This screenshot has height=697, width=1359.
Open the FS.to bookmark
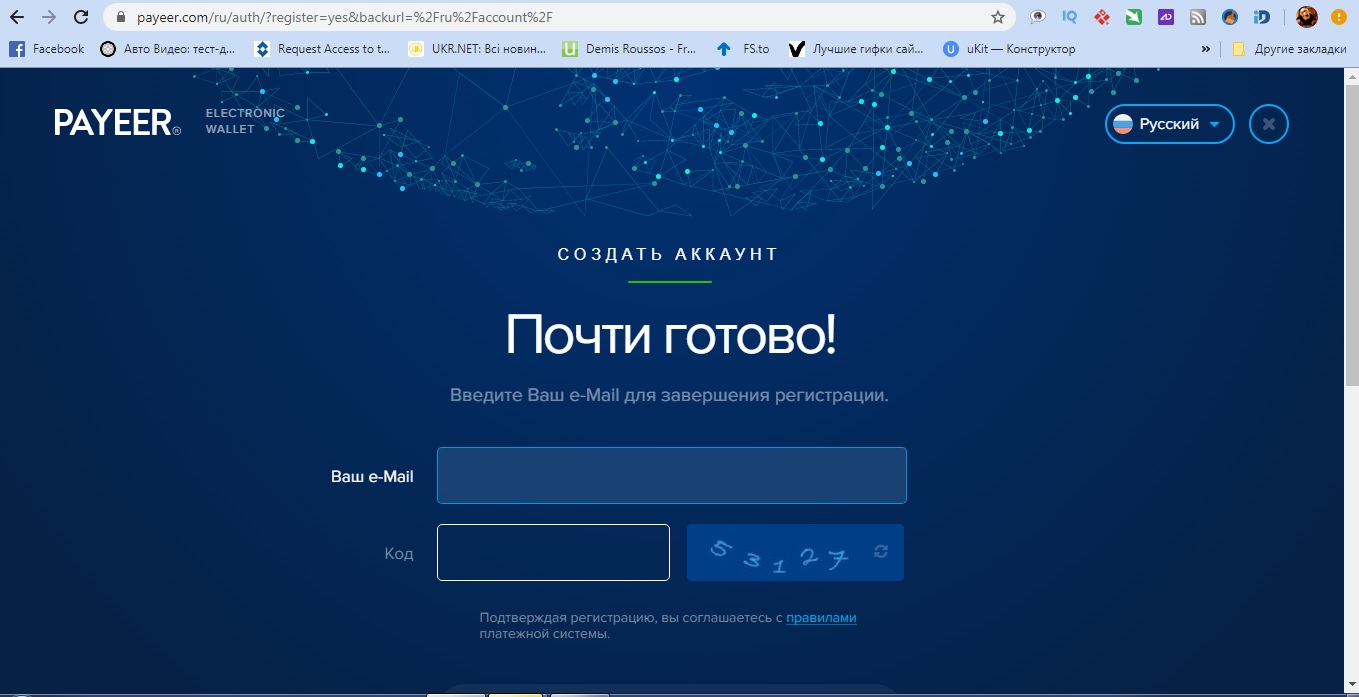(743, 48)
